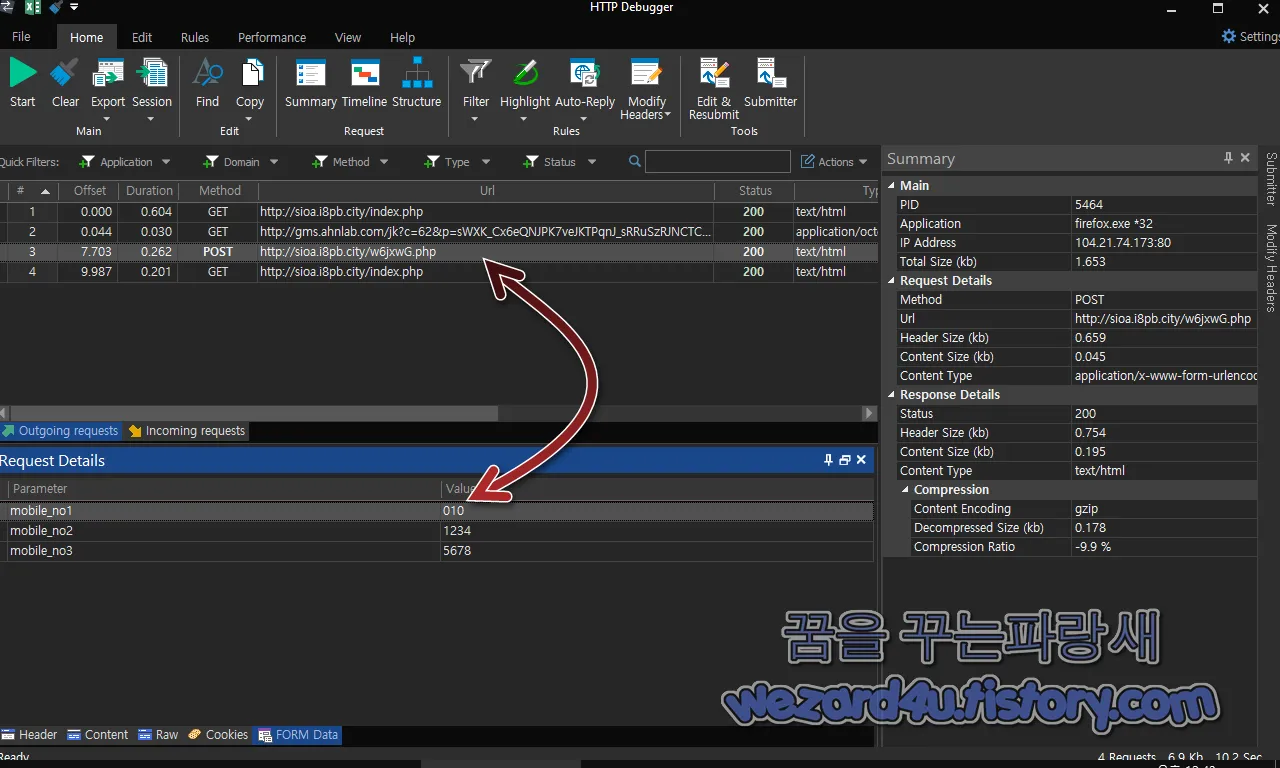The width and height of the screenshot is (1280, 768).
Task: Select the gms.ahnlab.com request row
Action: point(439,232)
